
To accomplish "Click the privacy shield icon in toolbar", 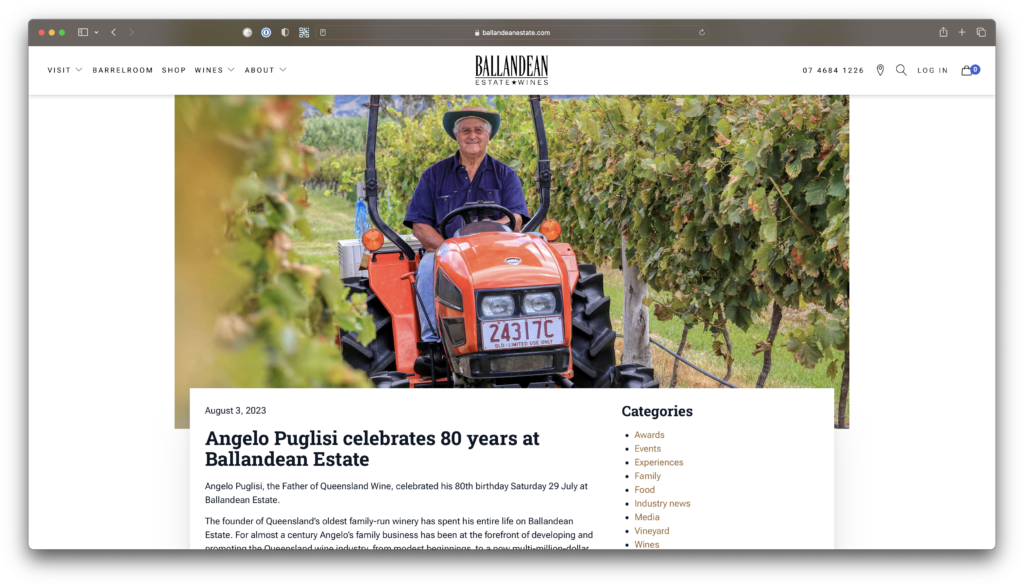I will click(x=285, y=32).
